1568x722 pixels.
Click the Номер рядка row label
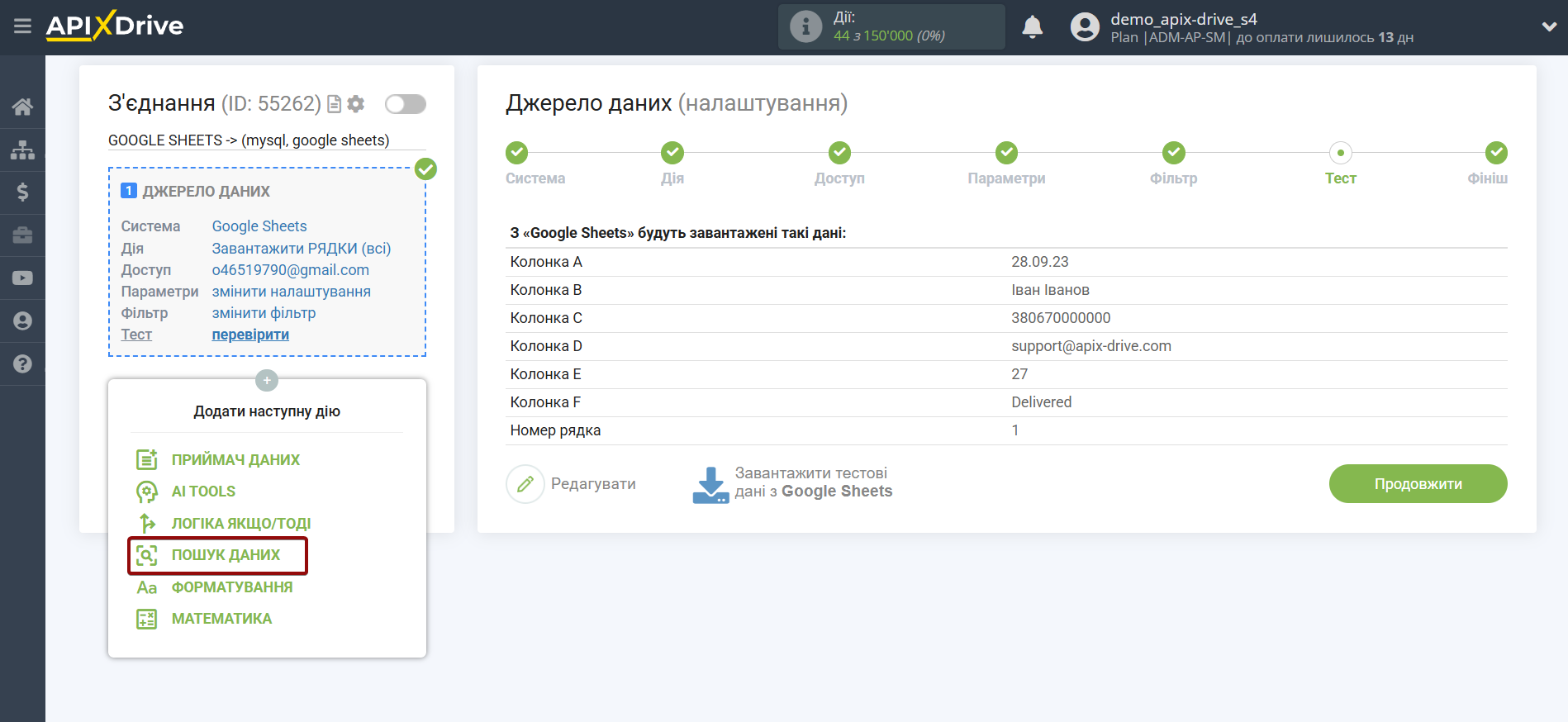pyautogui.click(x=555, y=430)
